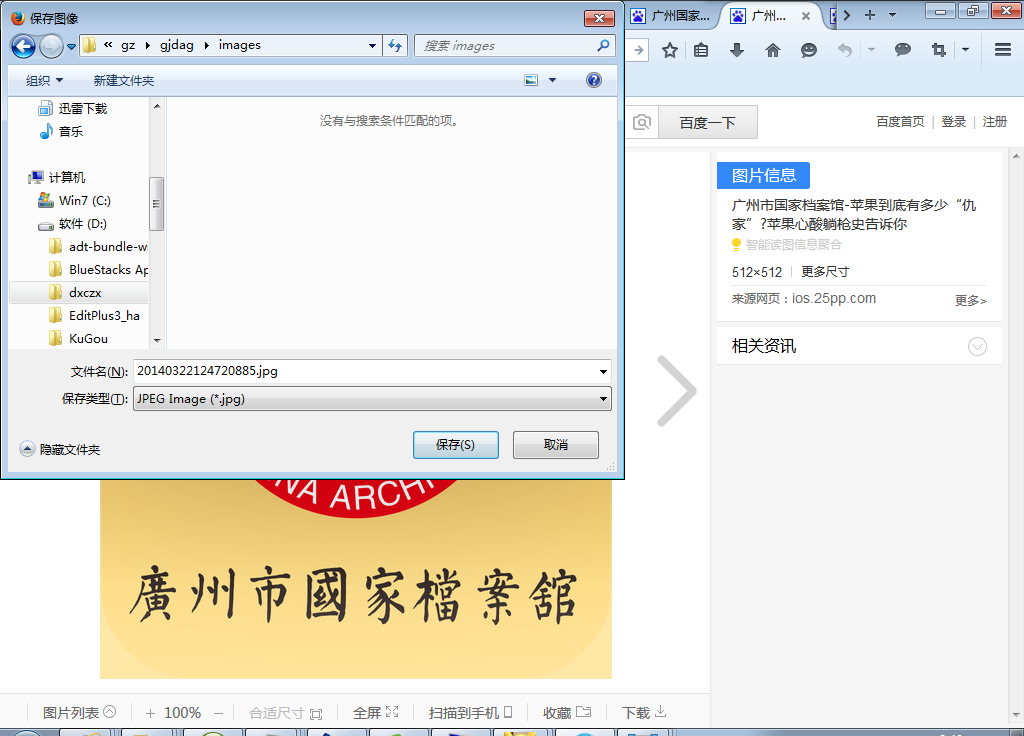Click the screenshot crop tool icon

938,50
